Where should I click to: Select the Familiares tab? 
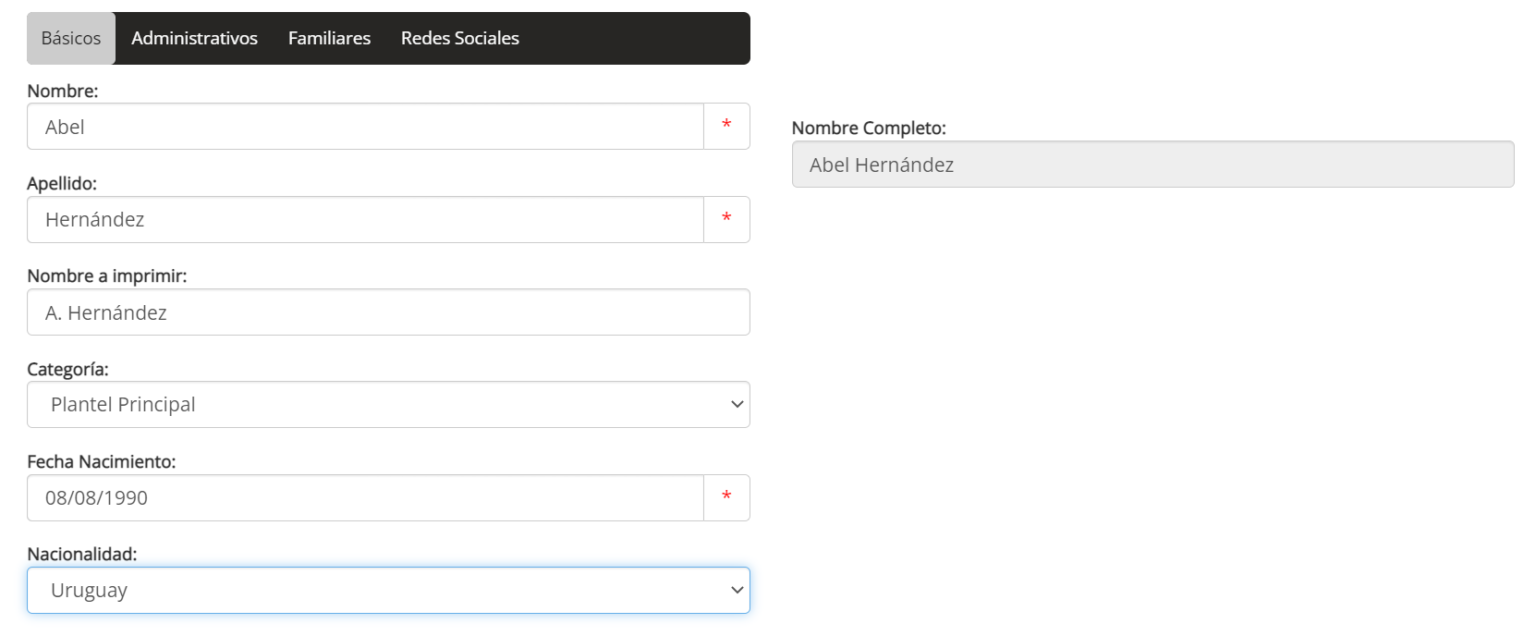(329, 38)
